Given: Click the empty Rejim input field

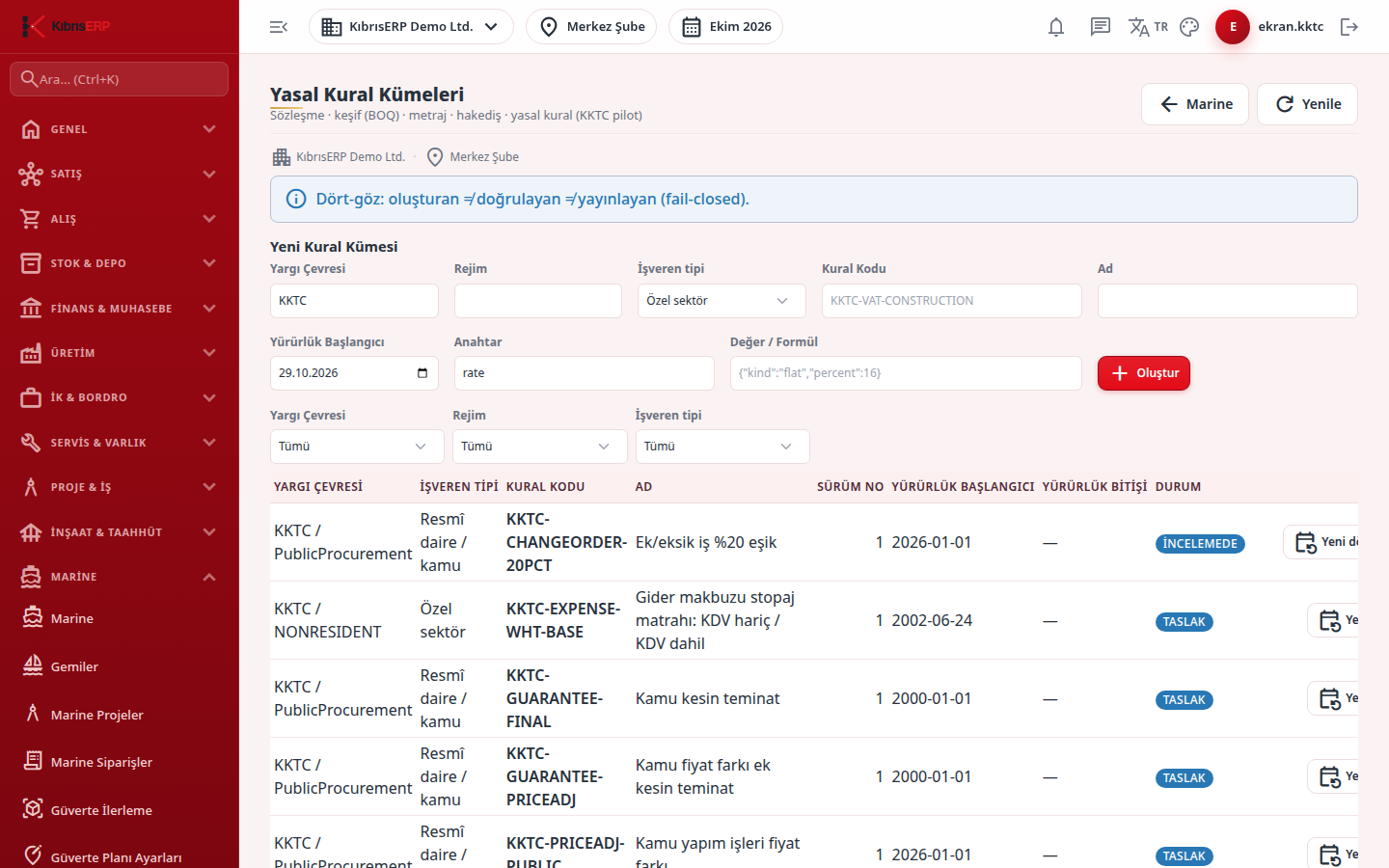Looking at the screenshot, I should point(538,301).
